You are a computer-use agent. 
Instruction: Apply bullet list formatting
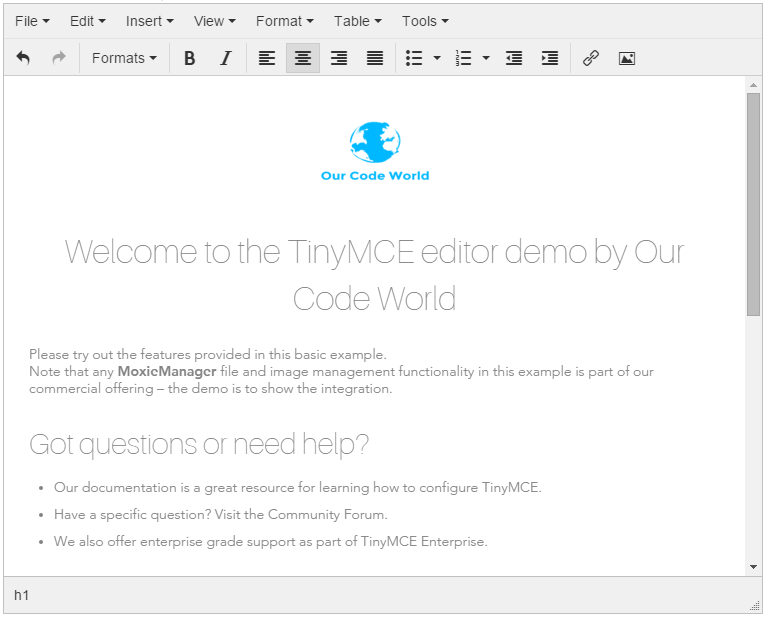(414, 58)
